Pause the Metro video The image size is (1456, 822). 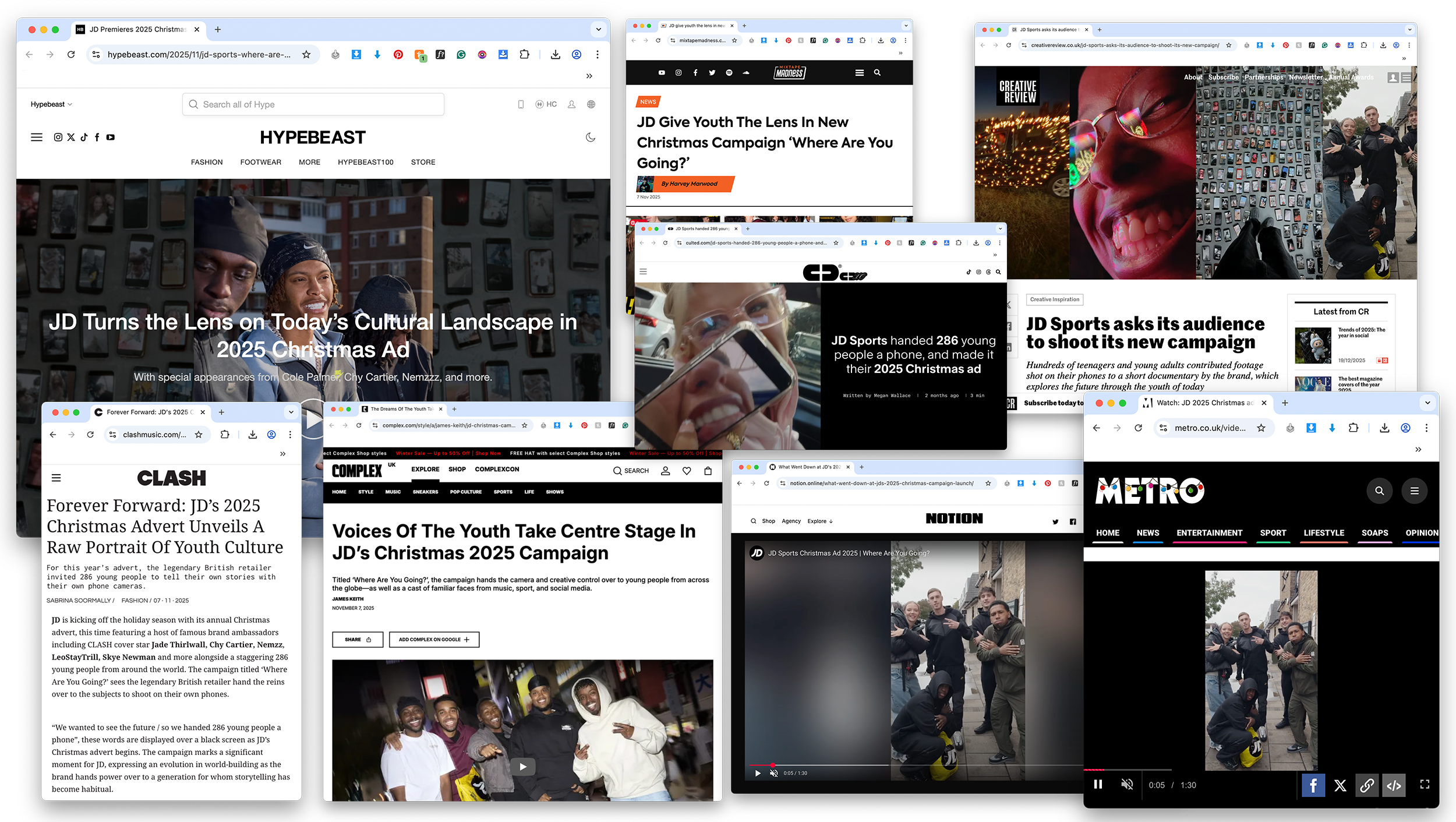point(1098,785)
